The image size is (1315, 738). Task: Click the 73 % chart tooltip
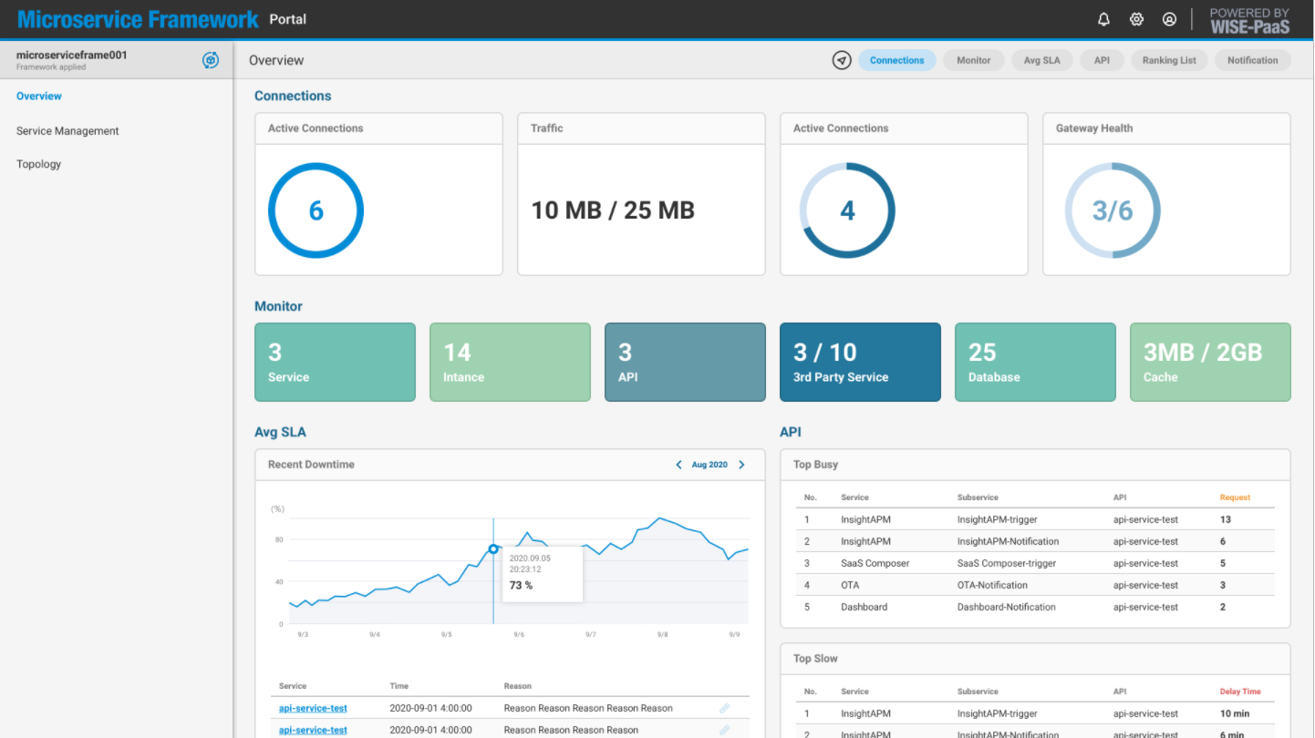(541, 573)
